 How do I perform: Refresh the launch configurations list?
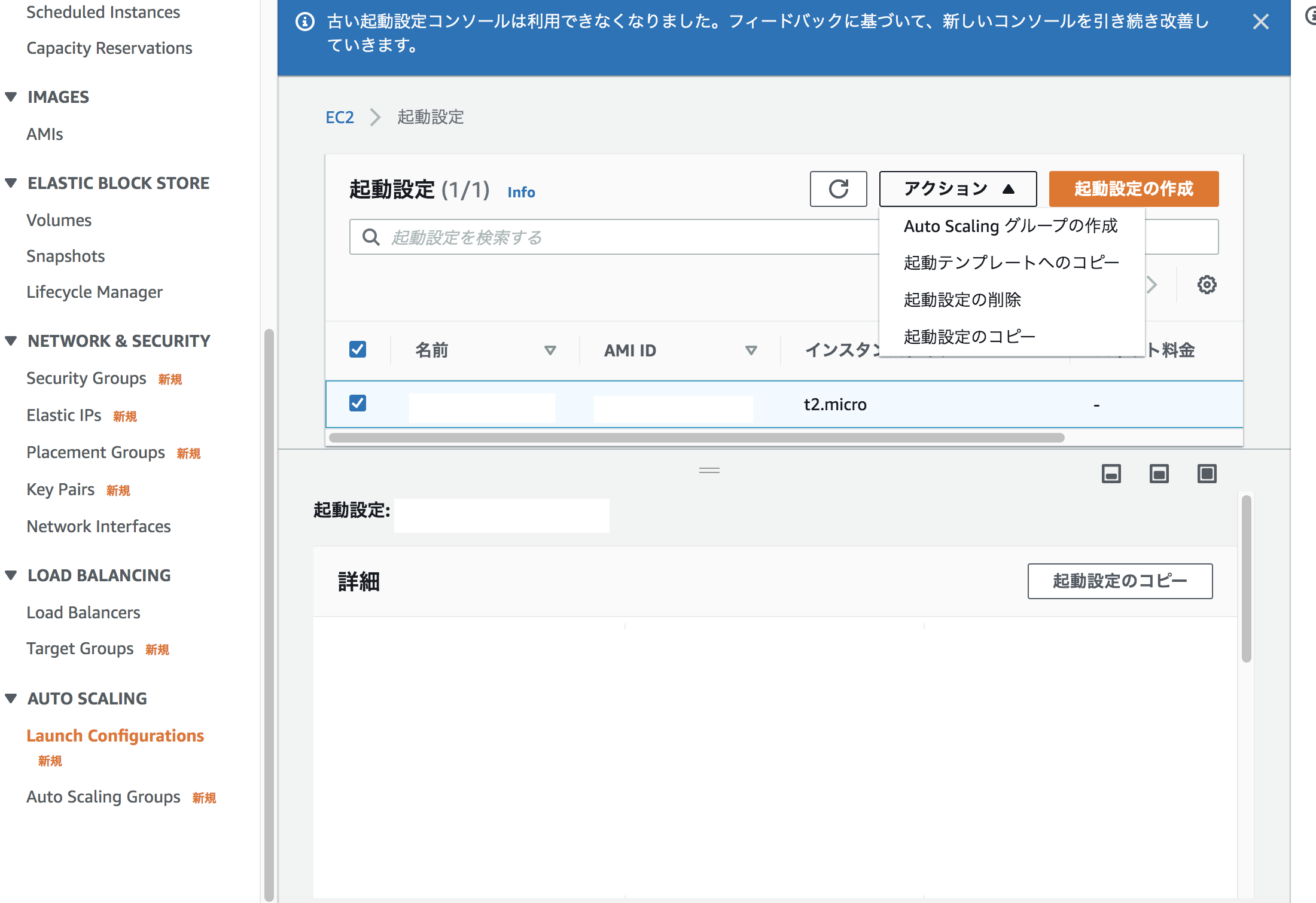coord(838,189)
